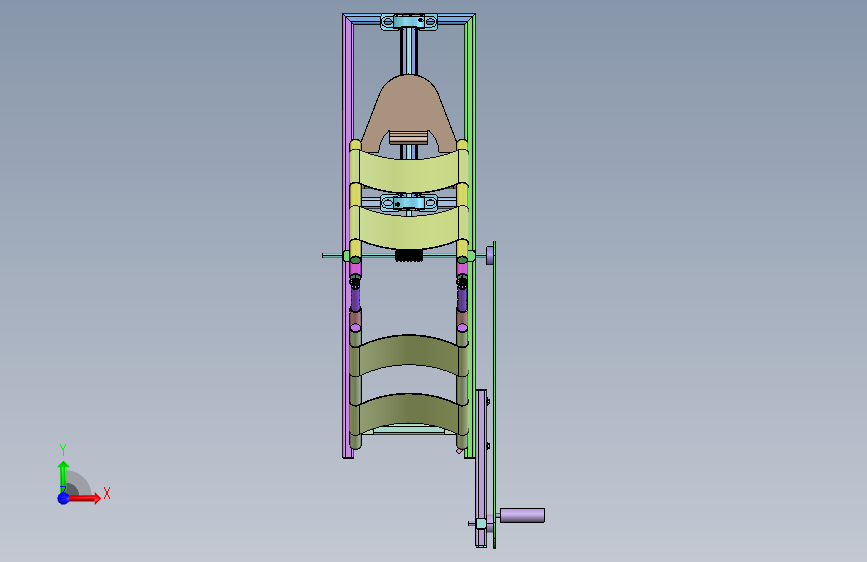Click the green Y axis arrow of triad

64,476
